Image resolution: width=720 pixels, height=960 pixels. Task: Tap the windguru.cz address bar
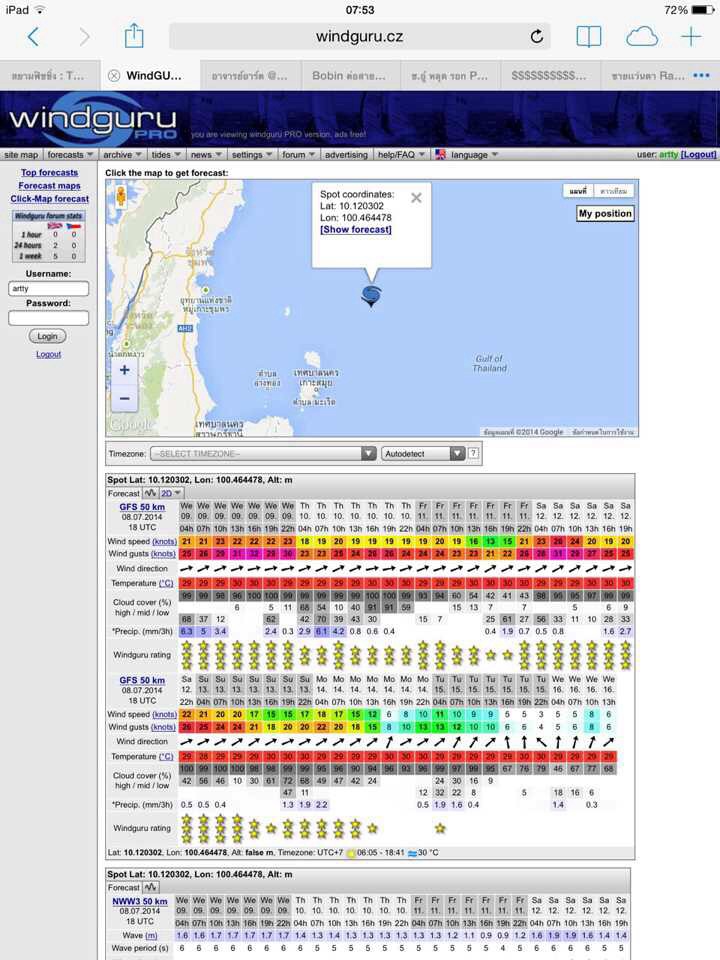click(x=359, y=37)
